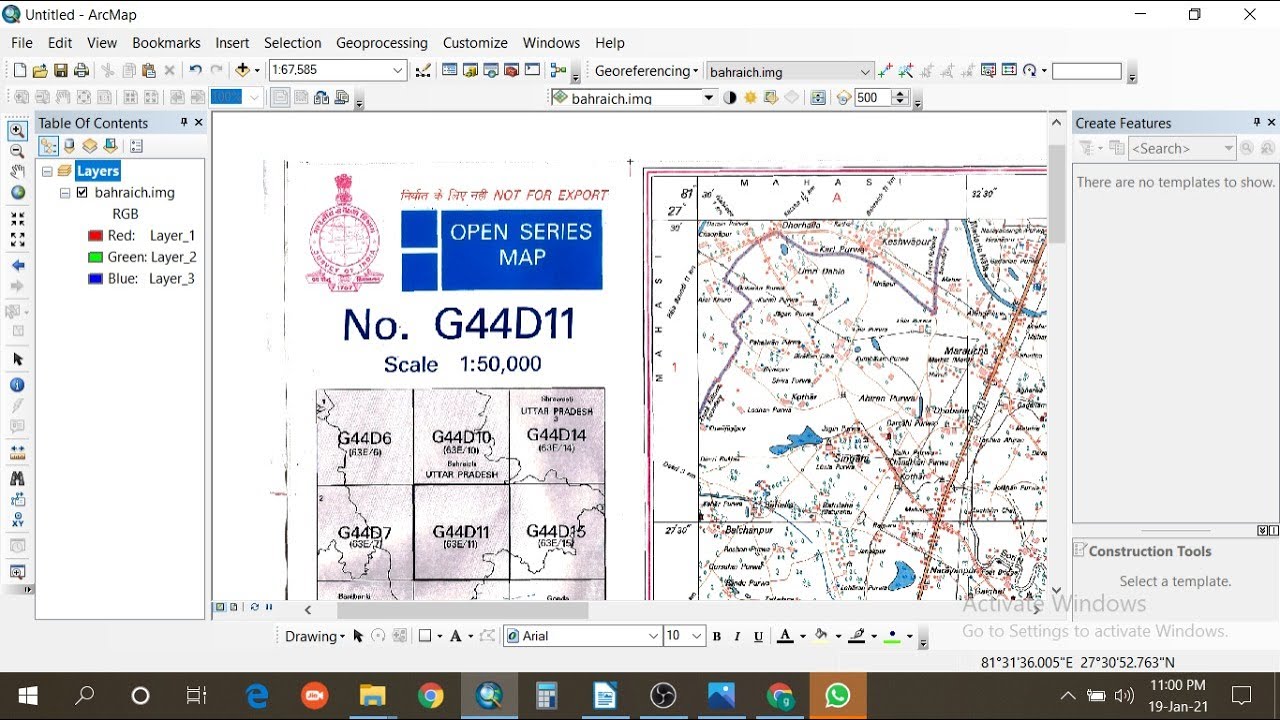The height and width of the screenshot is (720, 1280).
Task: Activate the Identify tool
Action: (x=17, y=385)
